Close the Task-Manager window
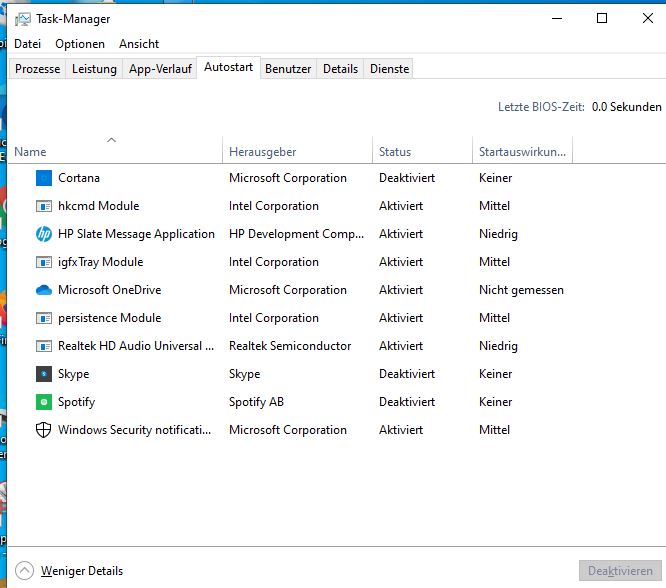The height and width of the screenshot is (588, 666). (648, 18)
